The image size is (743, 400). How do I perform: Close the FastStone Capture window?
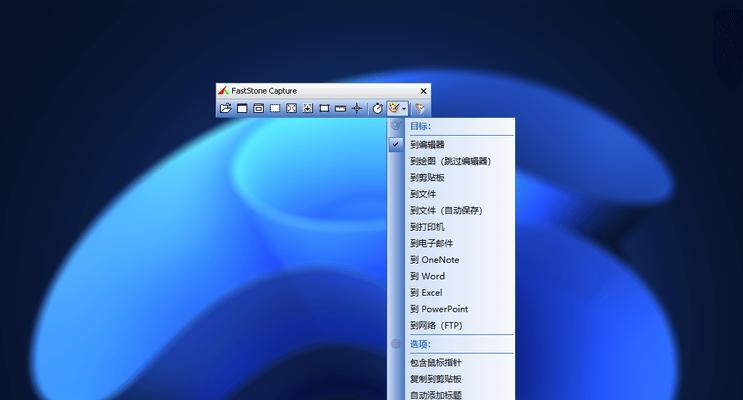(424, 91)
